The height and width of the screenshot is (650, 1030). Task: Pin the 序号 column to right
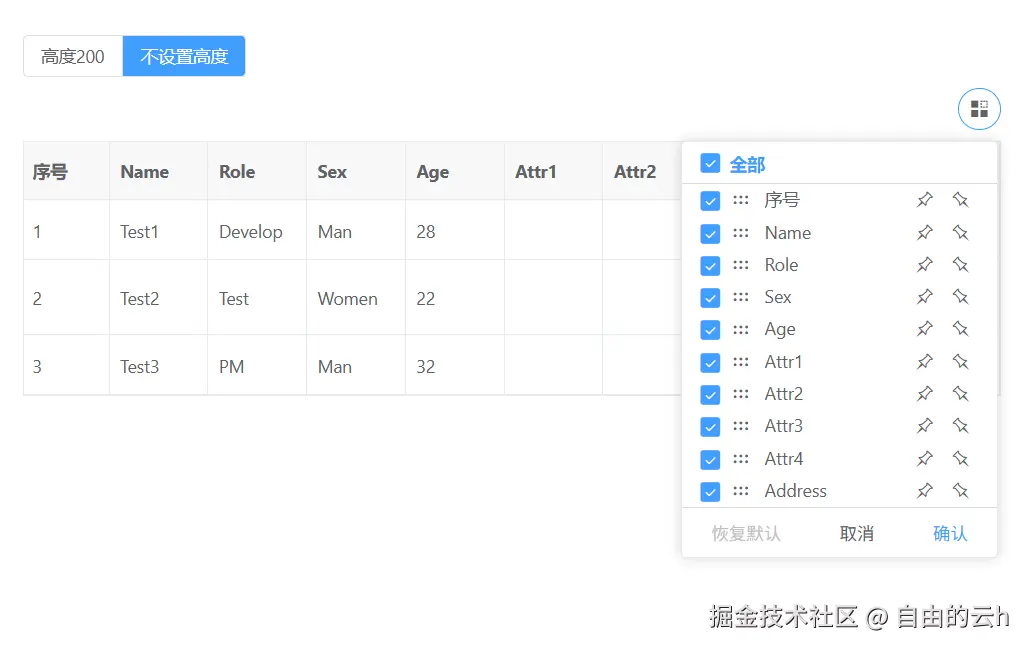(x=960, y=200)
